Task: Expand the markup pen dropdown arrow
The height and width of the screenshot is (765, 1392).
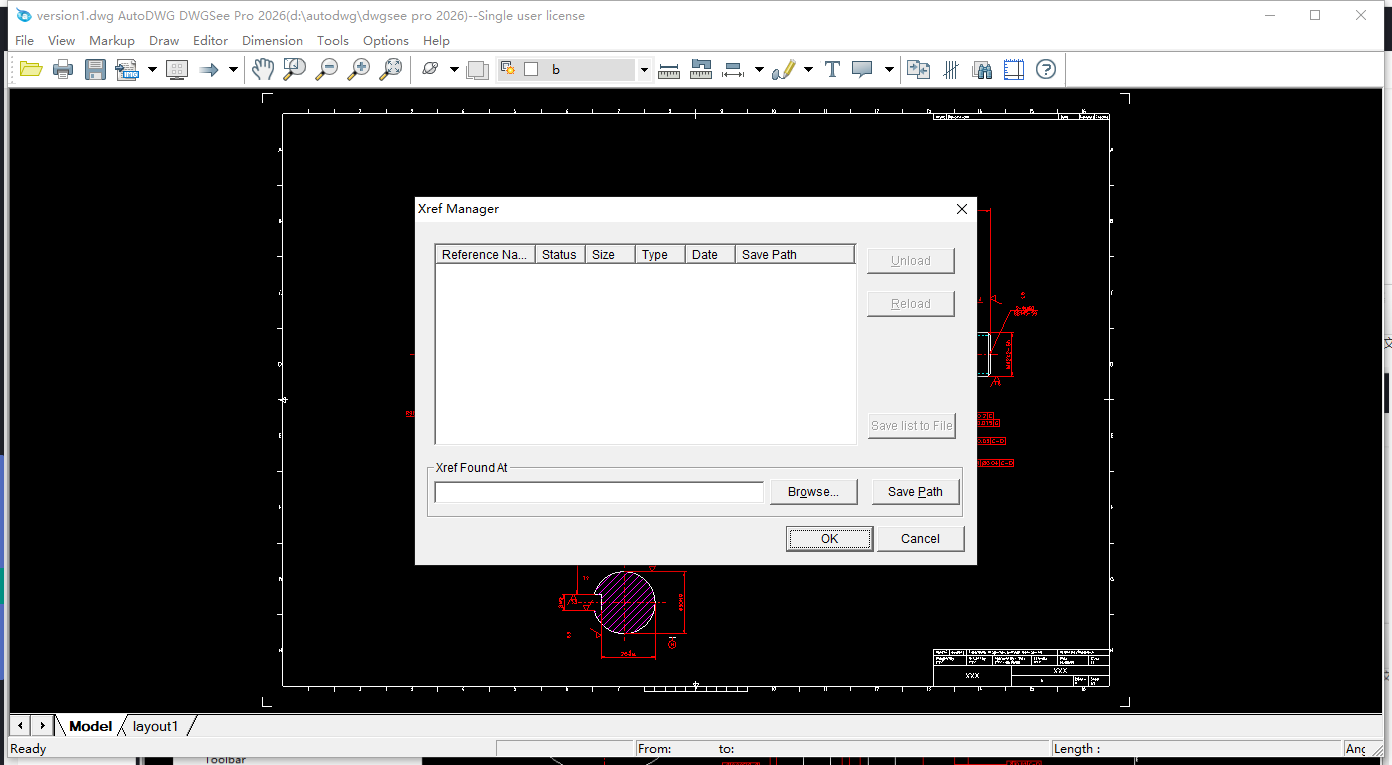Action: point(808,69)
